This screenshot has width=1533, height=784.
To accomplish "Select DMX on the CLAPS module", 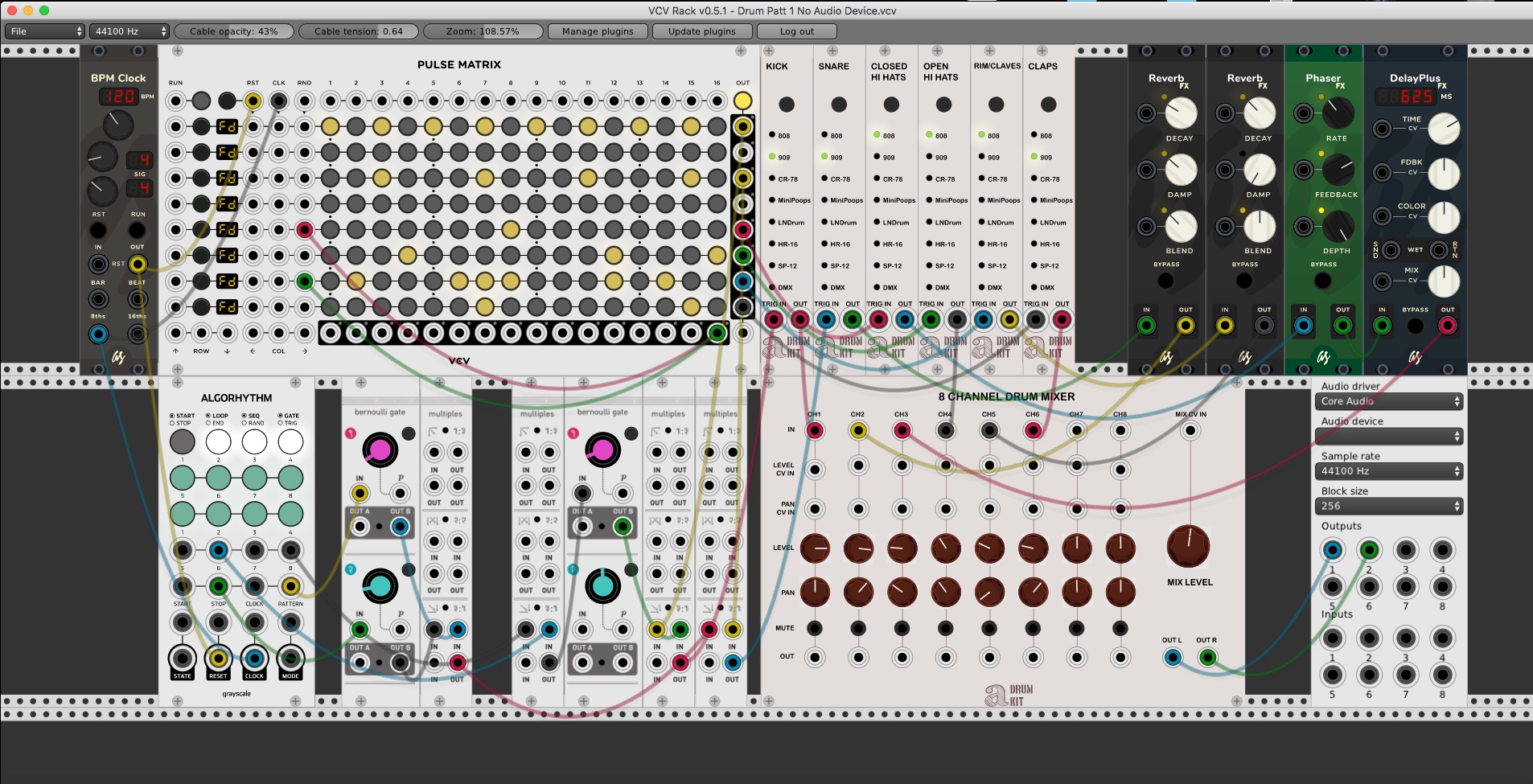I will coord(1034,287).
